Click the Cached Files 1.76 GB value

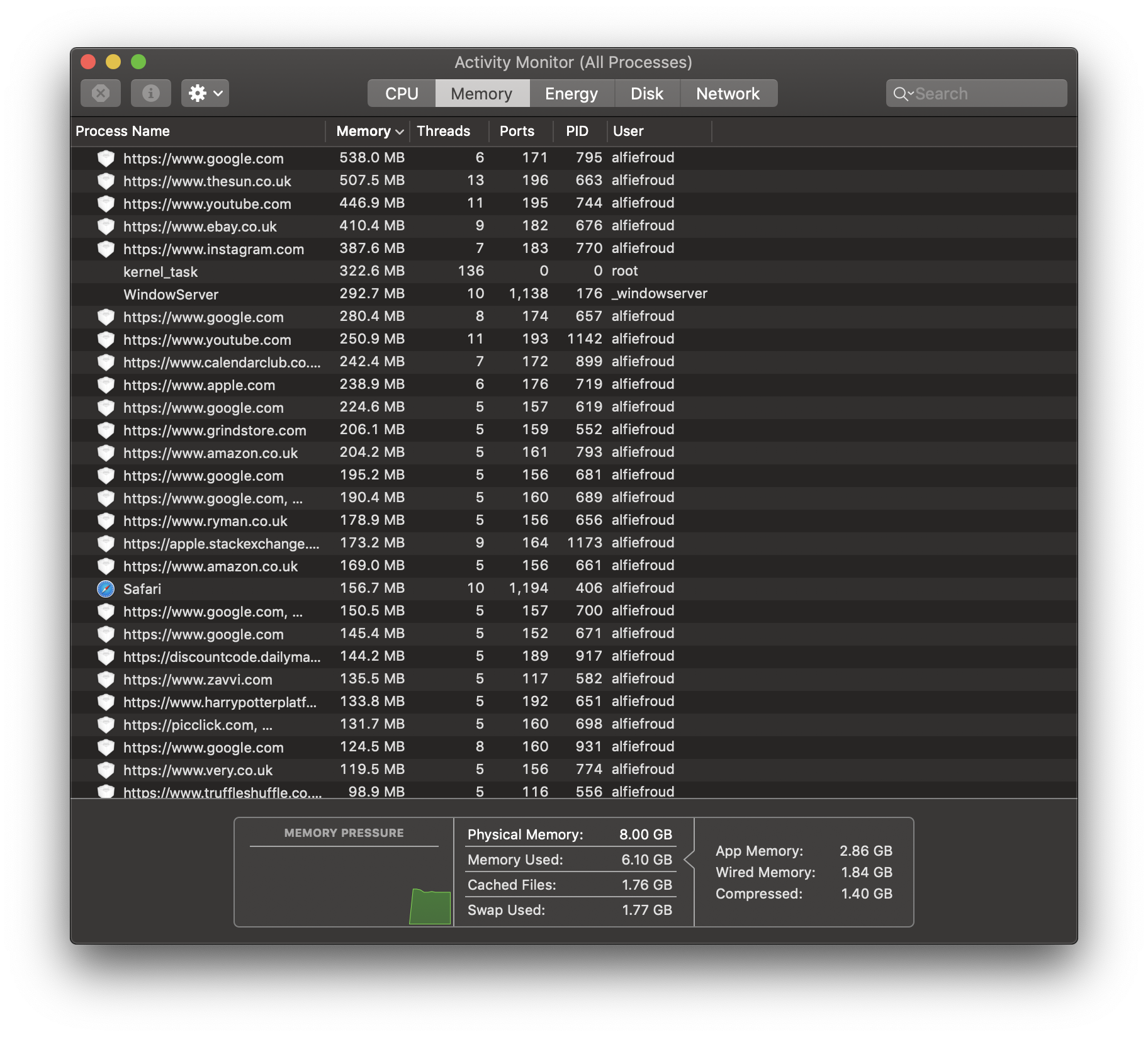tap(647, 885)
